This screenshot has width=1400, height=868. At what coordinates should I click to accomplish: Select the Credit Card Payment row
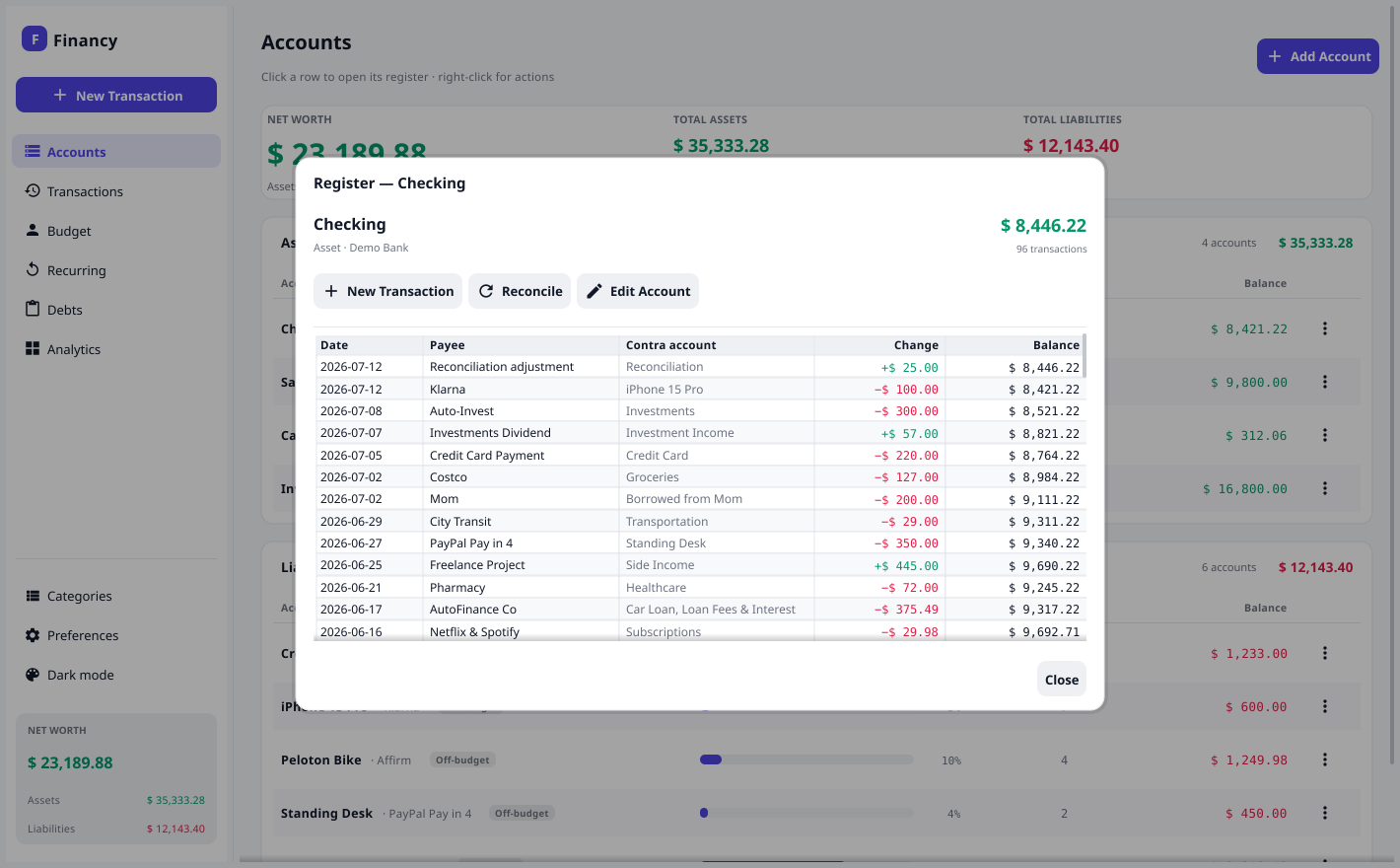tap(700, 456)
